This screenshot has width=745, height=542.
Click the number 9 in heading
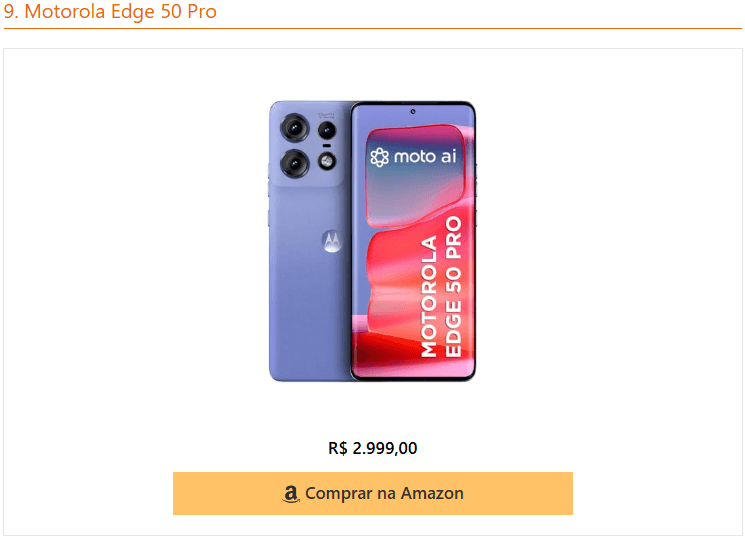click(9, 12)
